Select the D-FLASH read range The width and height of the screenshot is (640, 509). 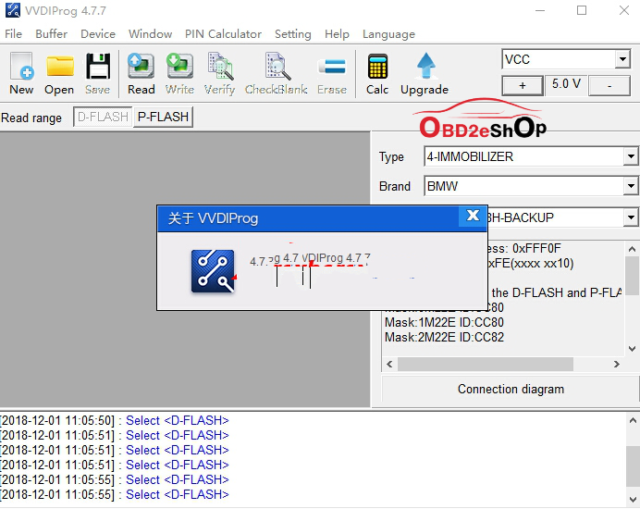103,117
